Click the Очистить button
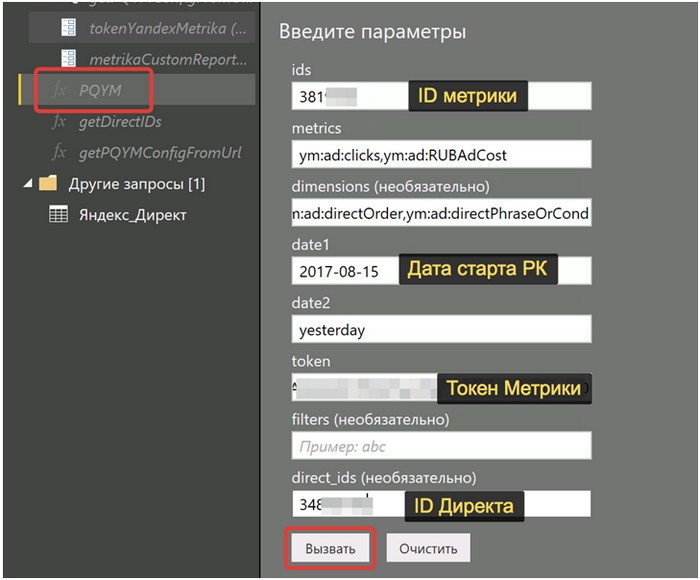The width and height of the screenshot is (700, 580). pyautogui.click(x=428, y=548)
